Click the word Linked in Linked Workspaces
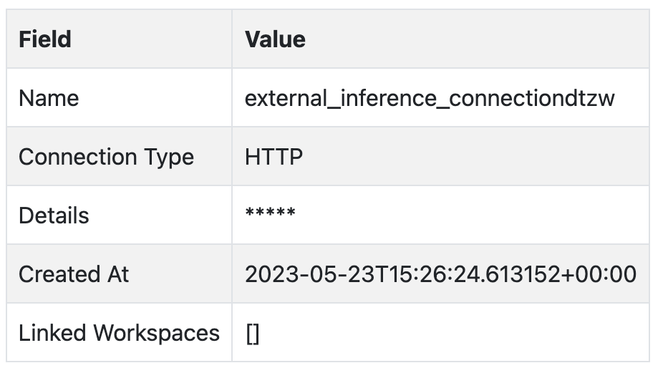The image size is (663, 368). click(52, 332)
